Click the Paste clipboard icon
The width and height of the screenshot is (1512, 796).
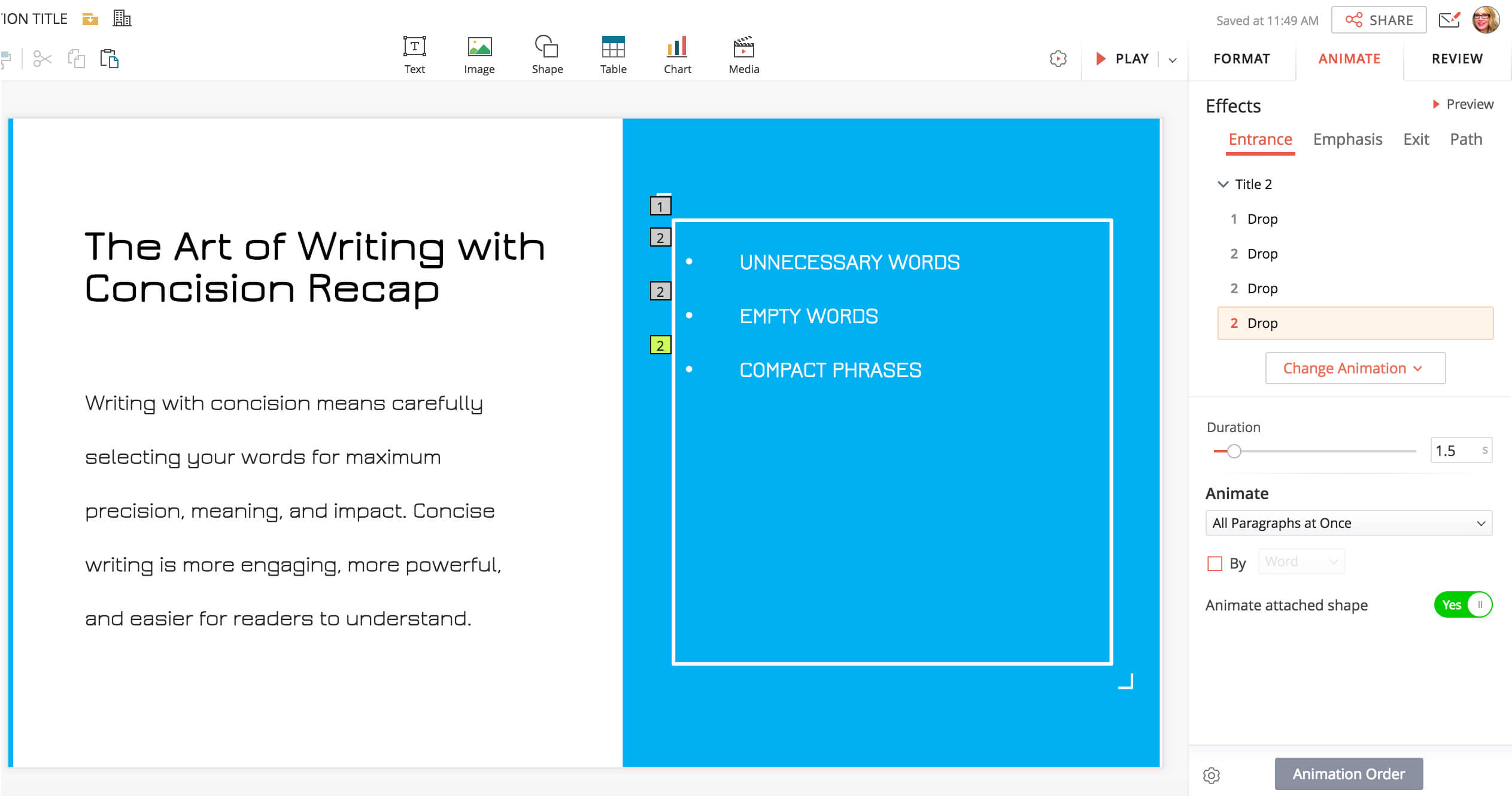110,59
